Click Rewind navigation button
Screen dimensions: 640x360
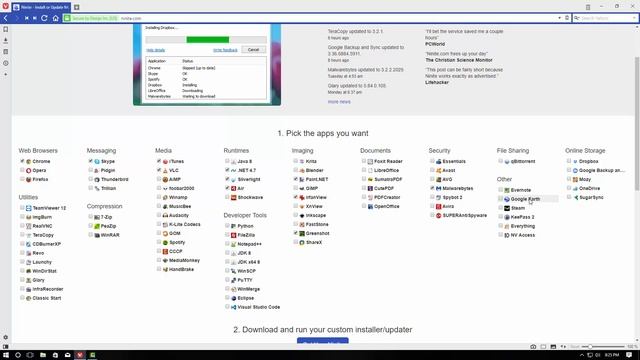pos(27,18)
